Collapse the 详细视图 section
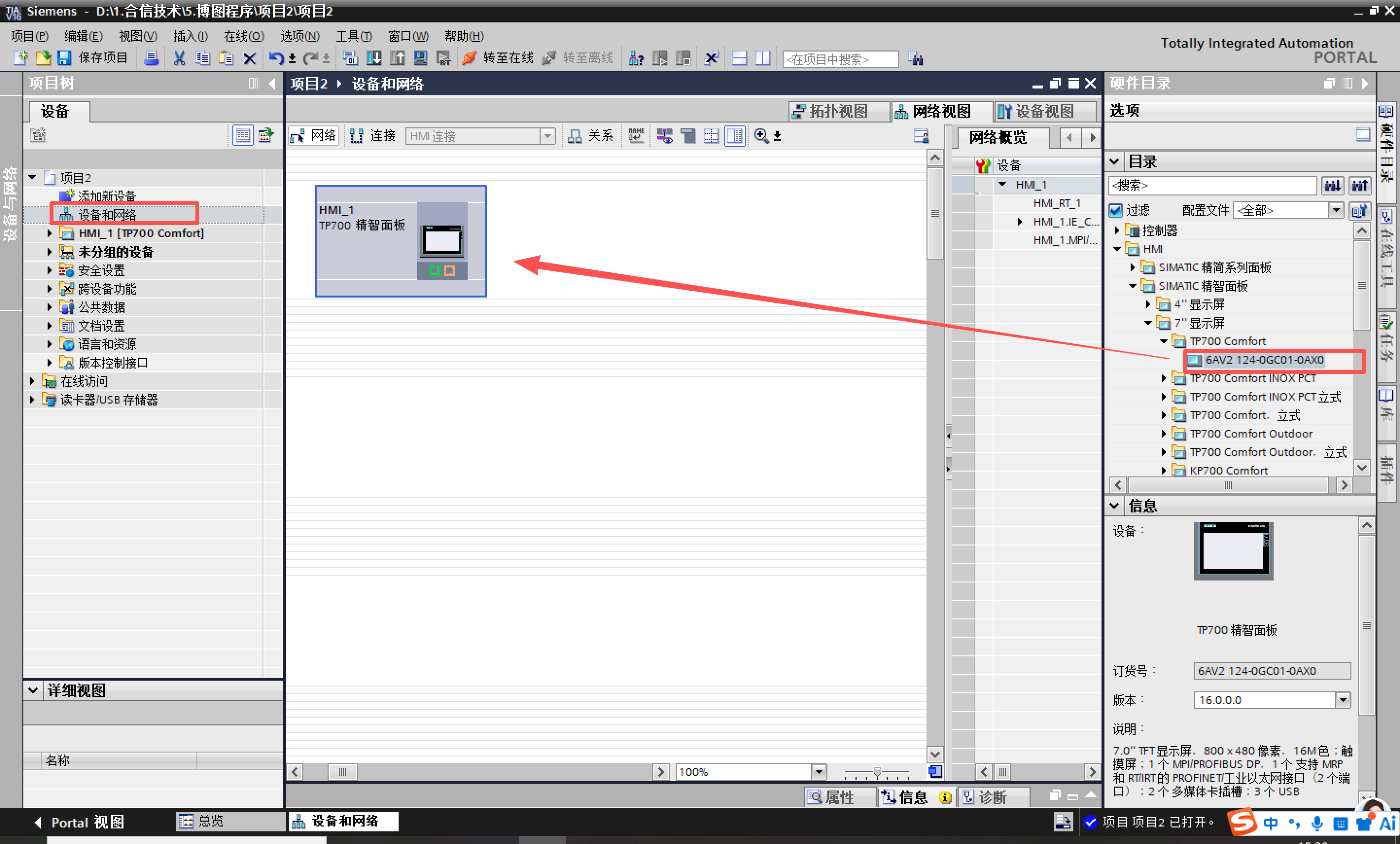Viewport: 1400px width, 844px height. (x=33, y=690)
